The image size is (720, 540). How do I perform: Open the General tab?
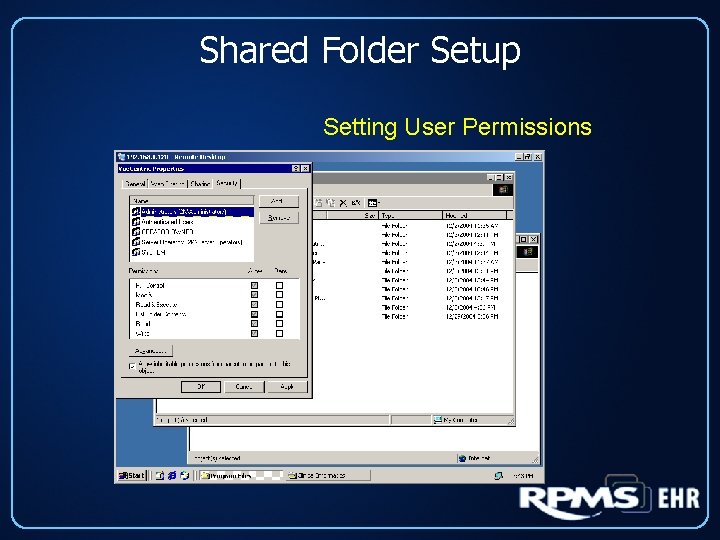click(135, 184)
